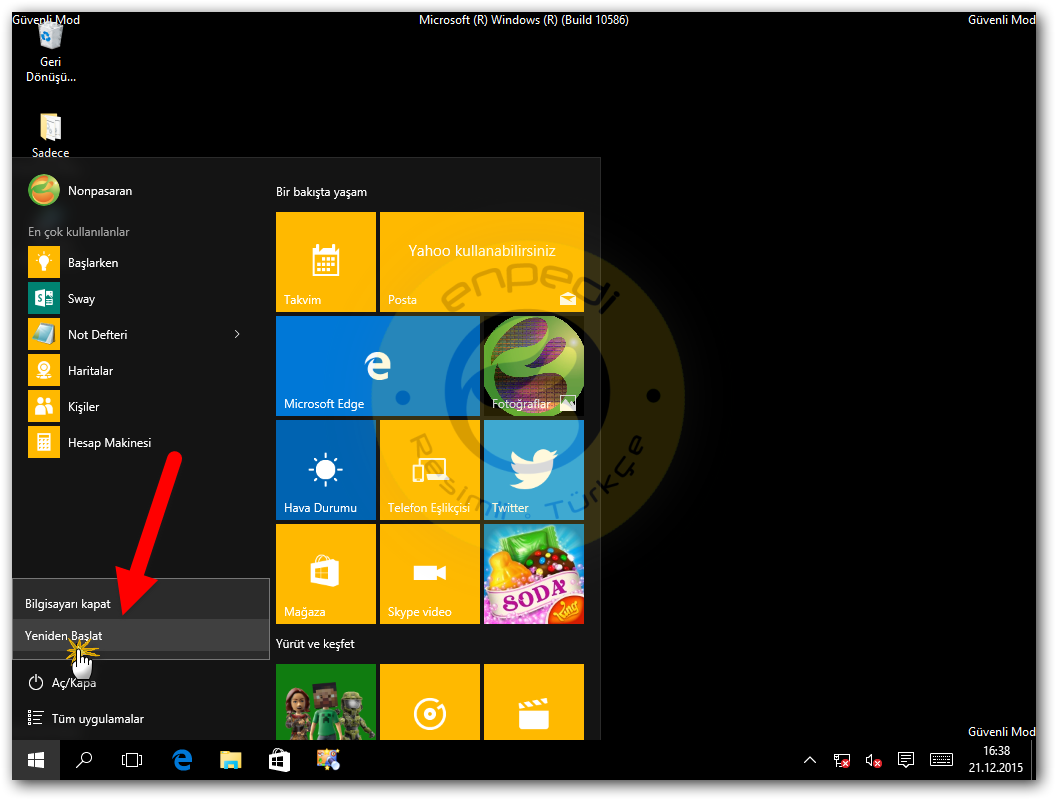Click the muted volume tray icon
The width and height of the screenshot is (1056, 800).
[x=873, y=760]
